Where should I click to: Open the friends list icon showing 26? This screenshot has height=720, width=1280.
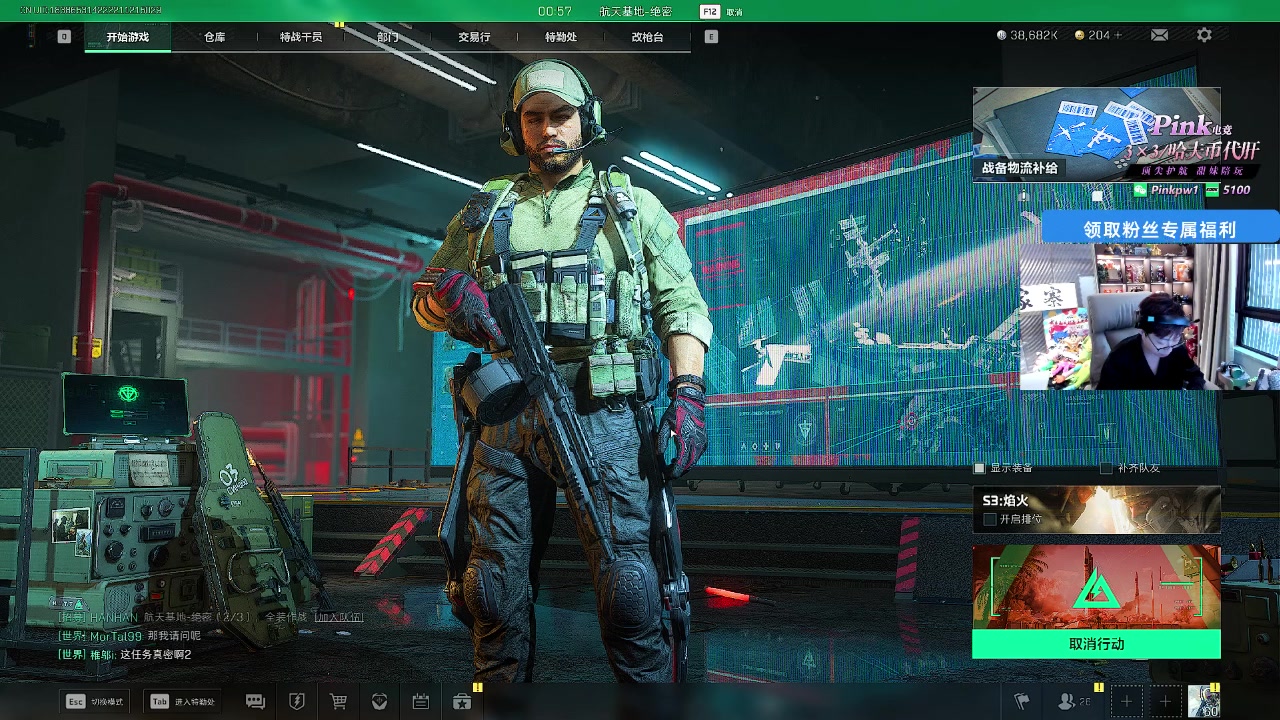point(1075,702)
